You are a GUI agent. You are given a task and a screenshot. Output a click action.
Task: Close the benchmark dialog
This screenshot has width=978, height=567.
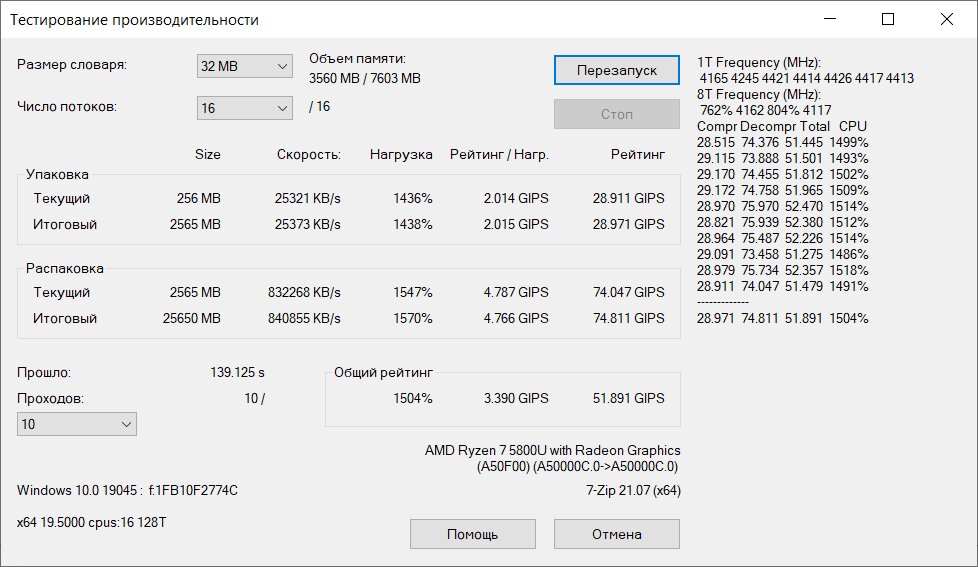946,19
